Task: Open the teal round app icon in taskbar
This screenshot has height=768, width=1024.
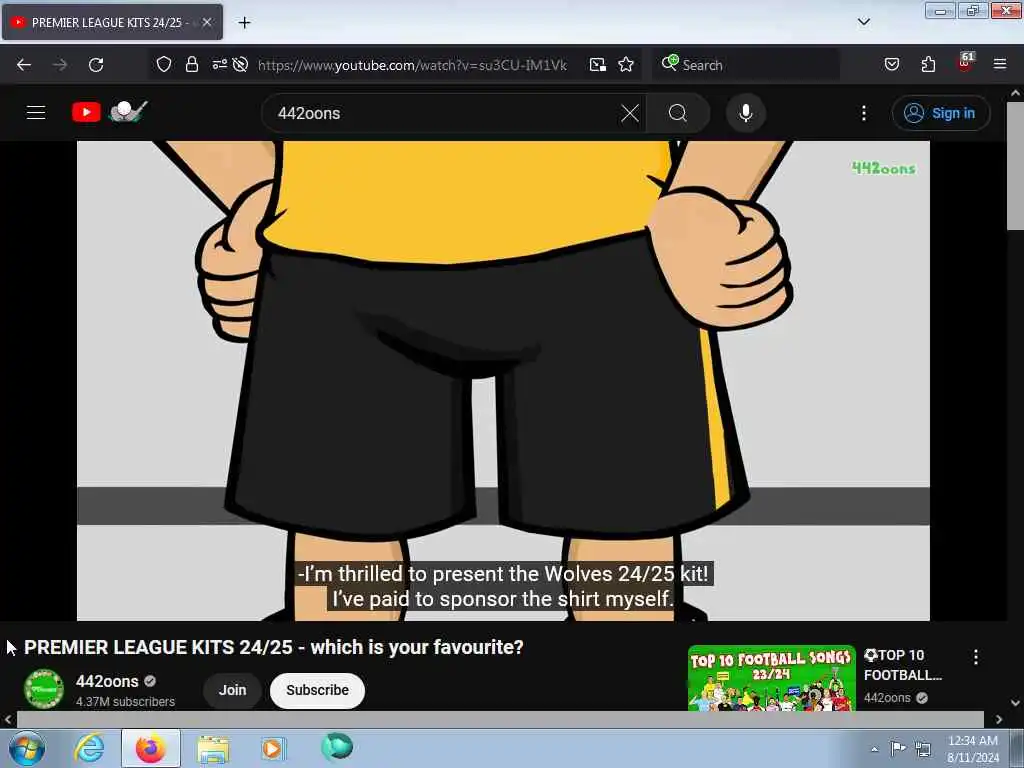Action: click(337, 747)
